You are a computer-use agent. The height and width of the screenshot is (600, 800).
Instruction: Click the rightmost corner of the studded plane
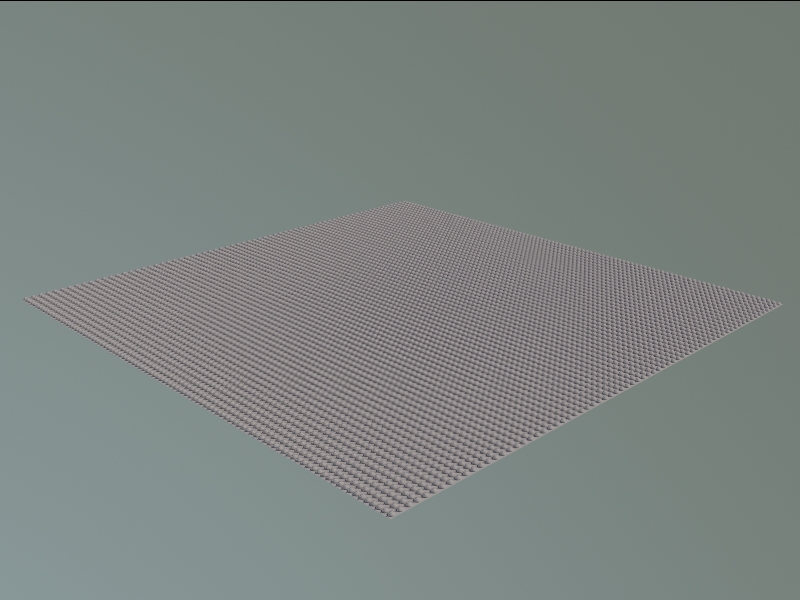[779, 300]
